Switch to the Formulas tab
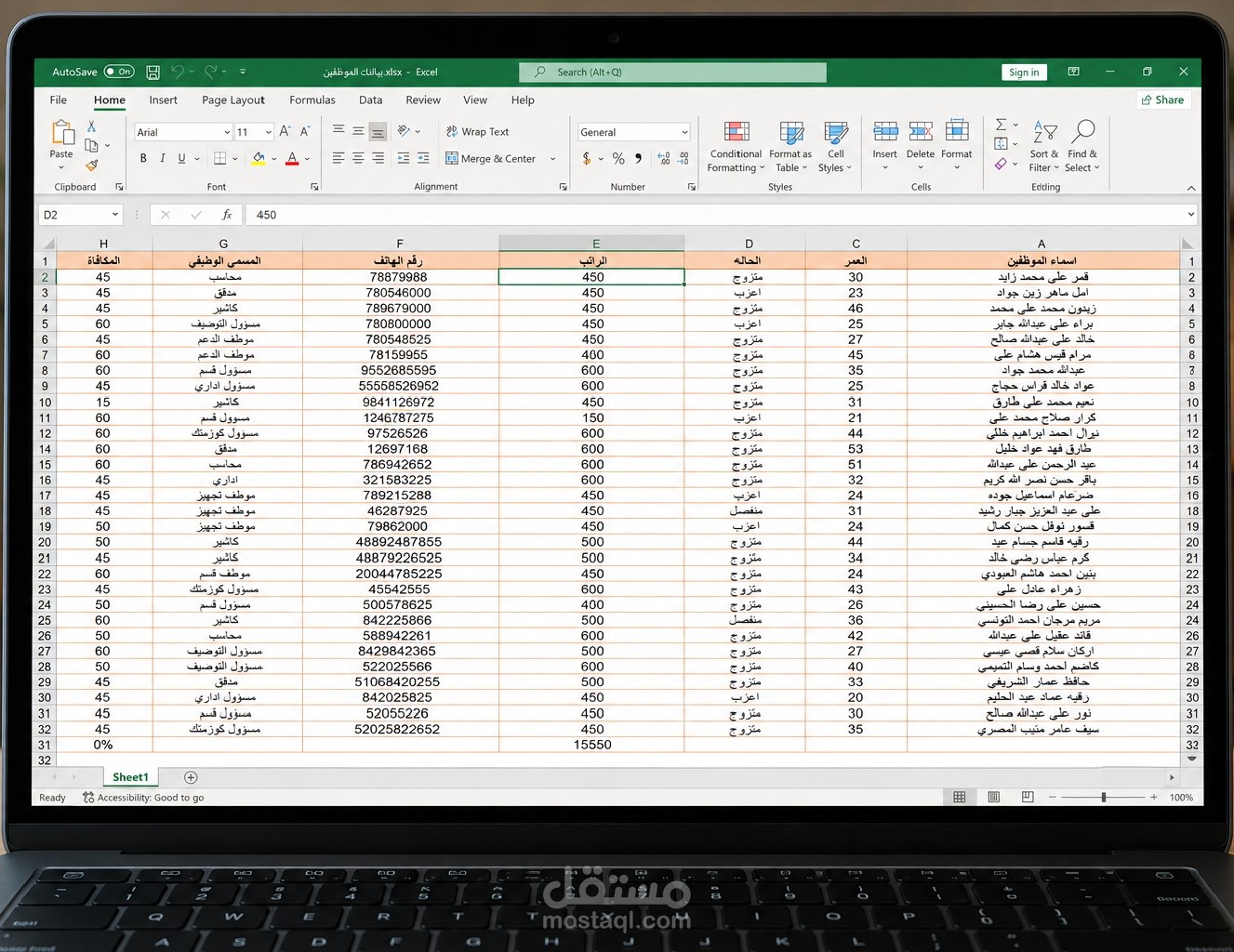Viewport: 1234px width, 952px height. pos(312,100)
